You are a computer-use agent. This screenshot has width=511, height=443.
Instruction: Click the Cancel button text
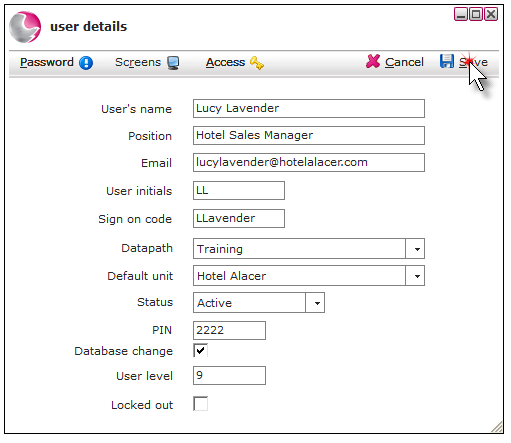pos(404,62)
